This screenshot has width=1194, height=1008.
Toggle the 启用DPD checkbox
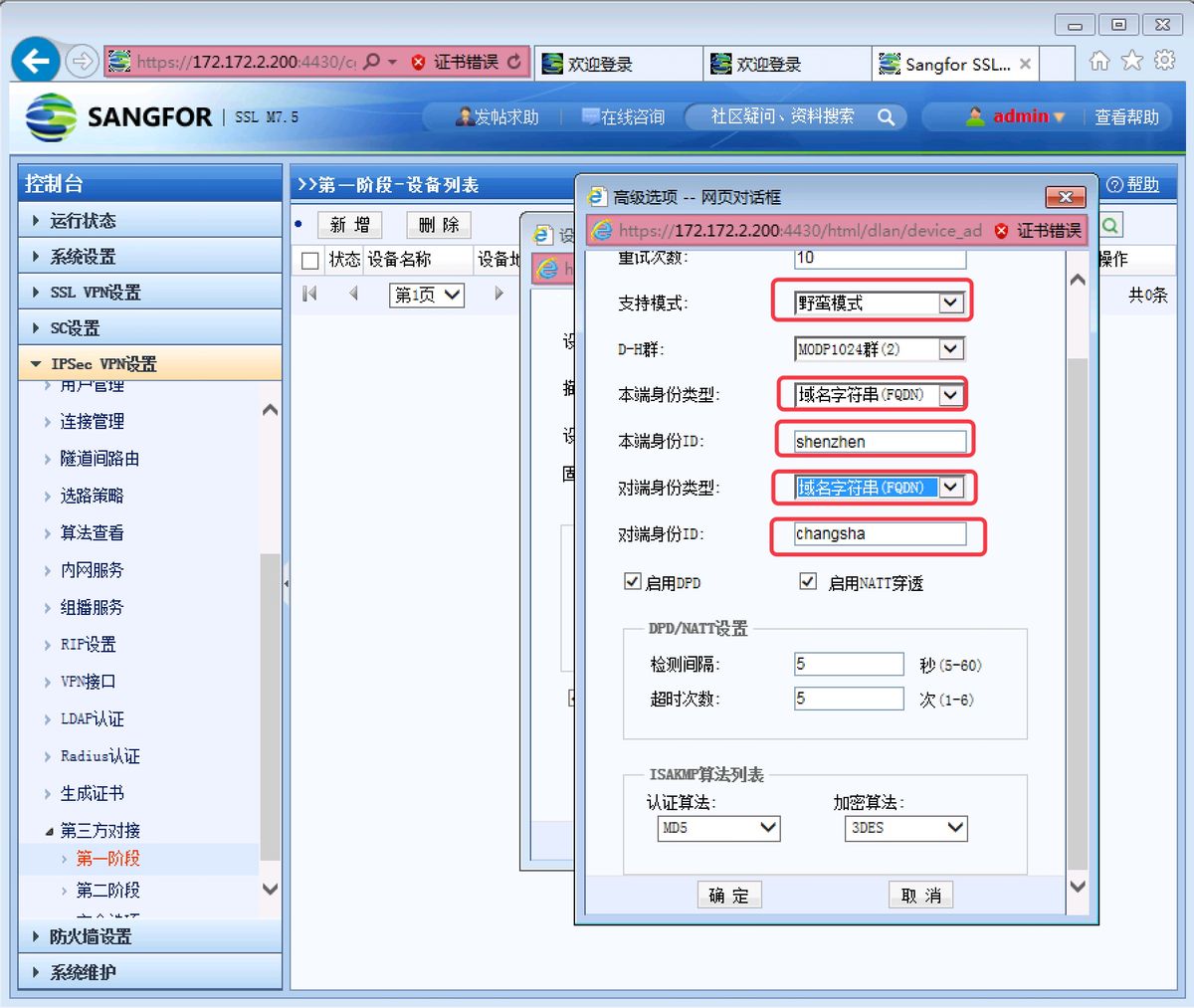(633, 581)
